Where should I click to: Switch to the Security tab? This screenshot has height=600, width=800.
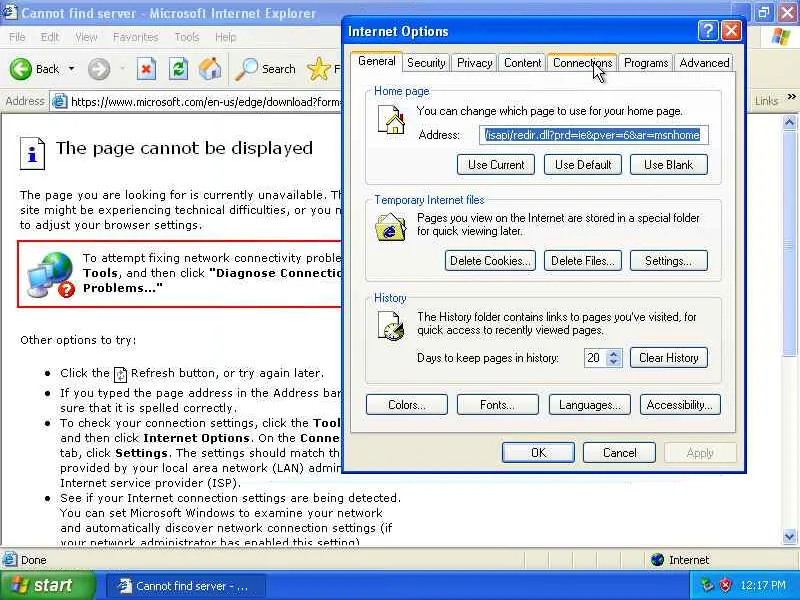[x=426, y=63]
